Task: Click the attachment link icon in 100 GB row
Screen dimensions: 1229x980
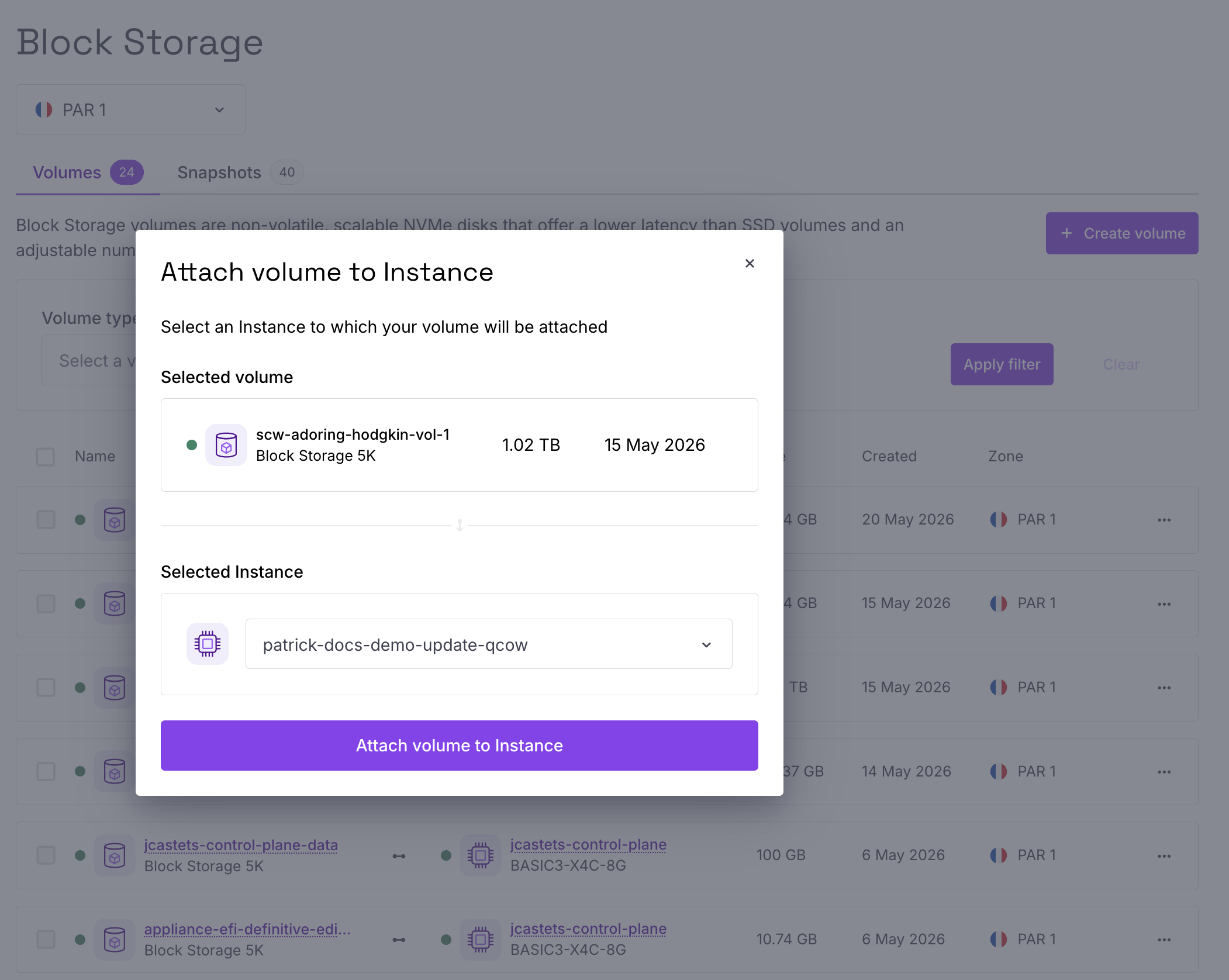Action: point(399,856)
